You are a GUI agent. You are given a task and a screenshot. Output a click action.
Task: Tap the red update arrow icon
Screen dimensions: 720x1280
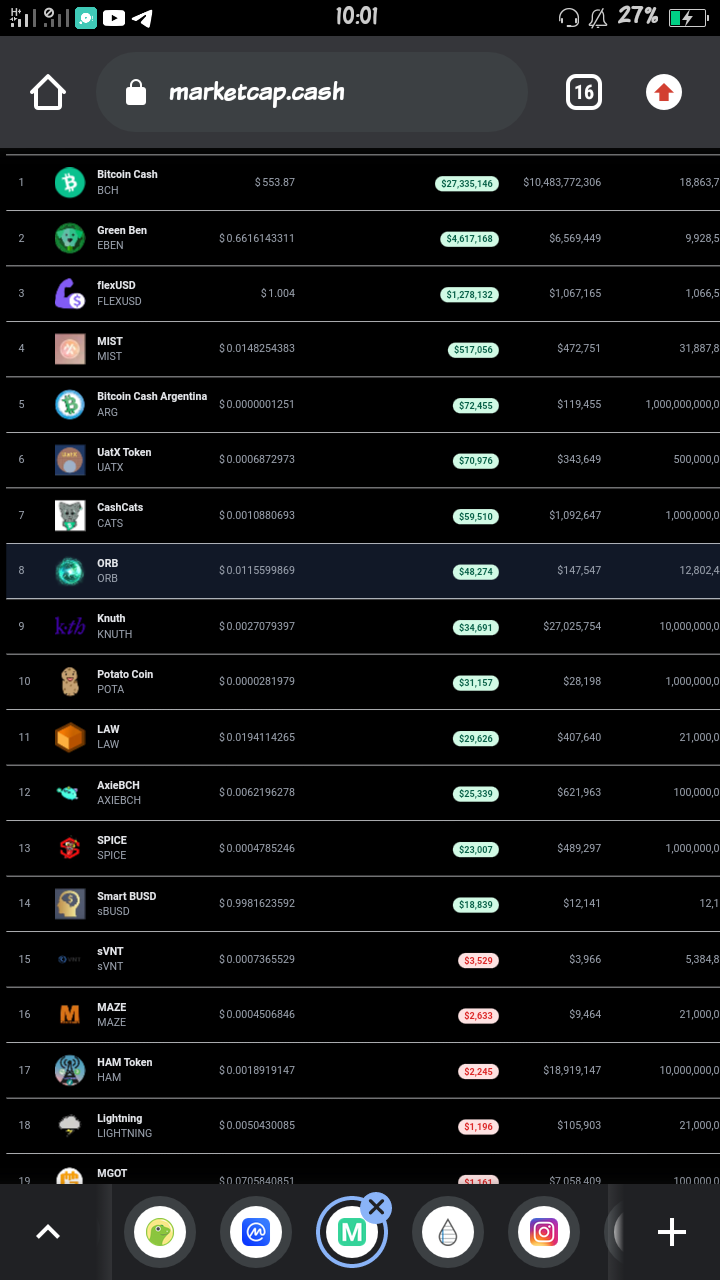click(x=664, y=92)
